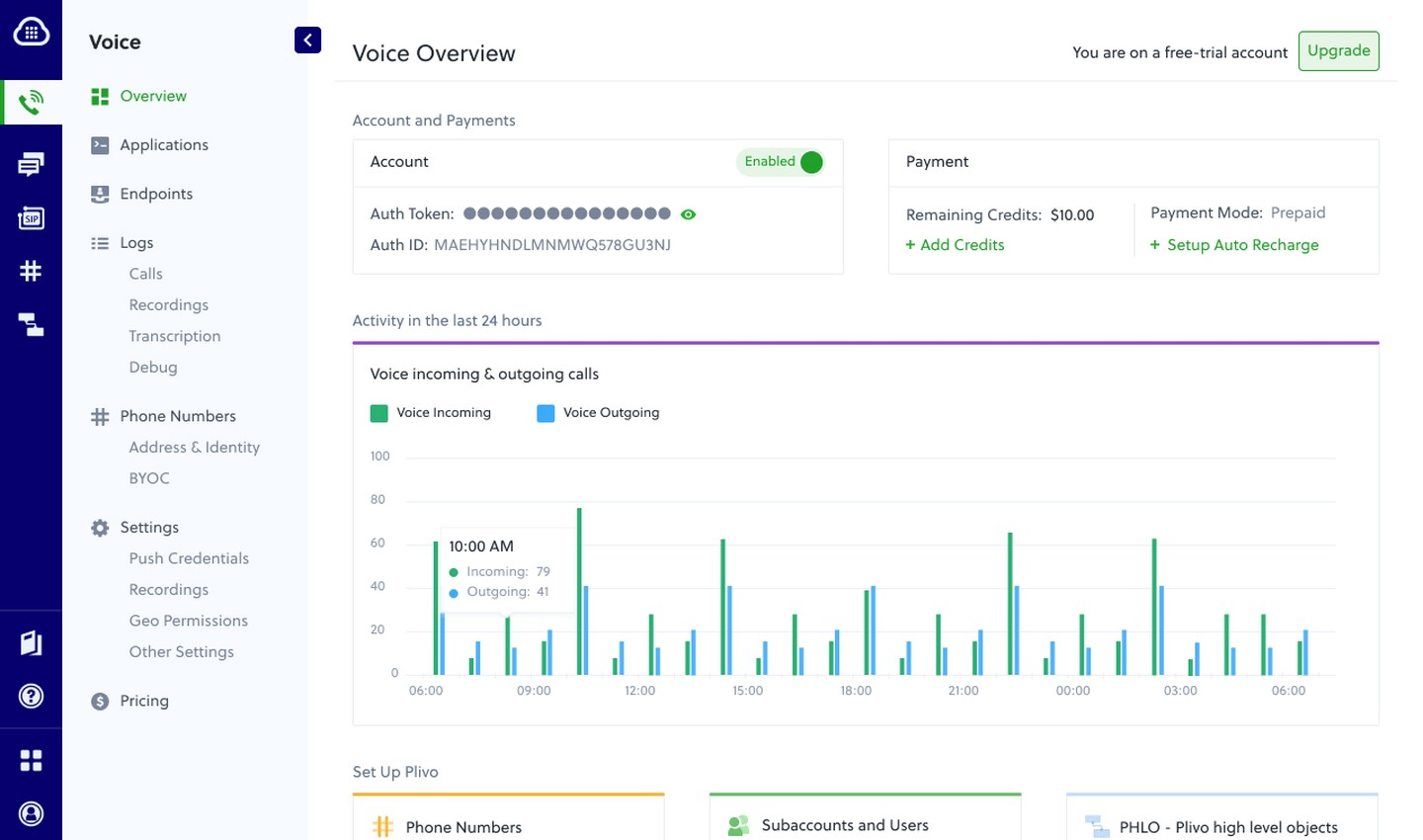Toggle Voice Outgoing legend blue swatch
1423x840 pixels.
point(545,413)
